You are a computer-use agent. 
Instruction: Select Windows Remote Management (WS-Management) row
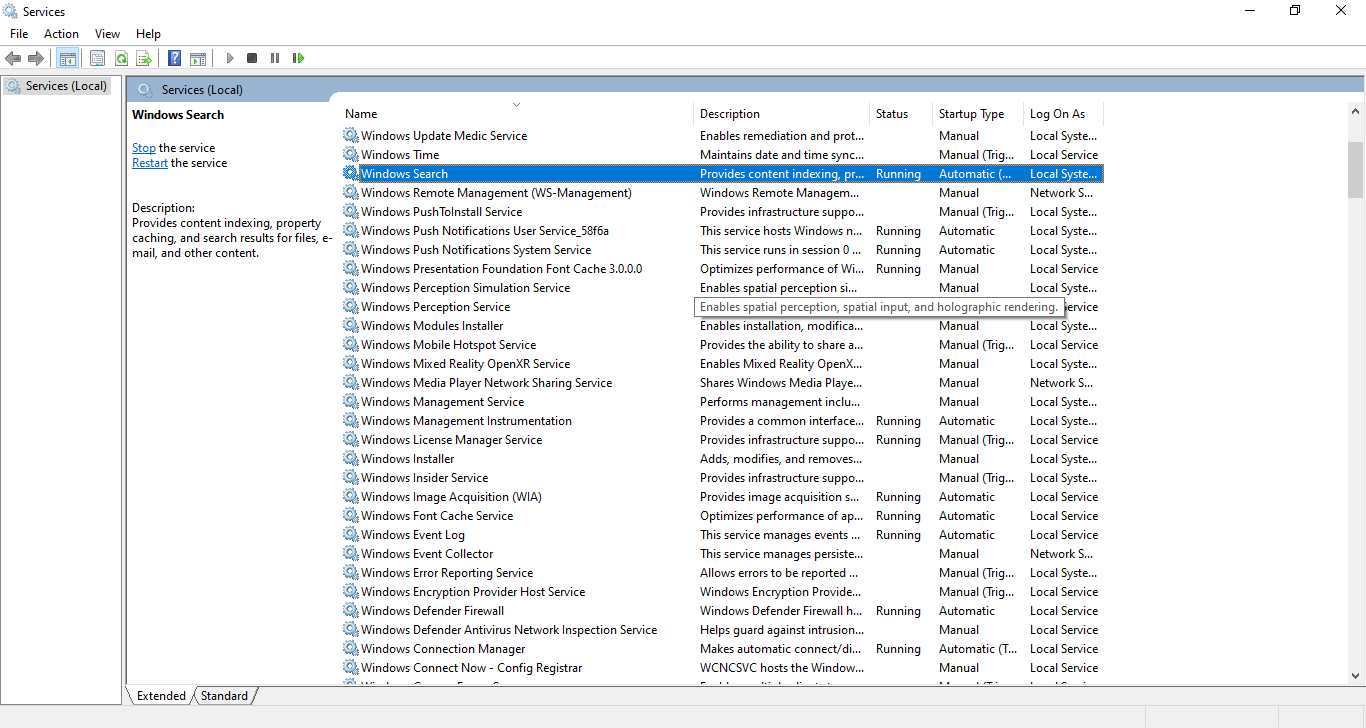[x=722, y=192]
